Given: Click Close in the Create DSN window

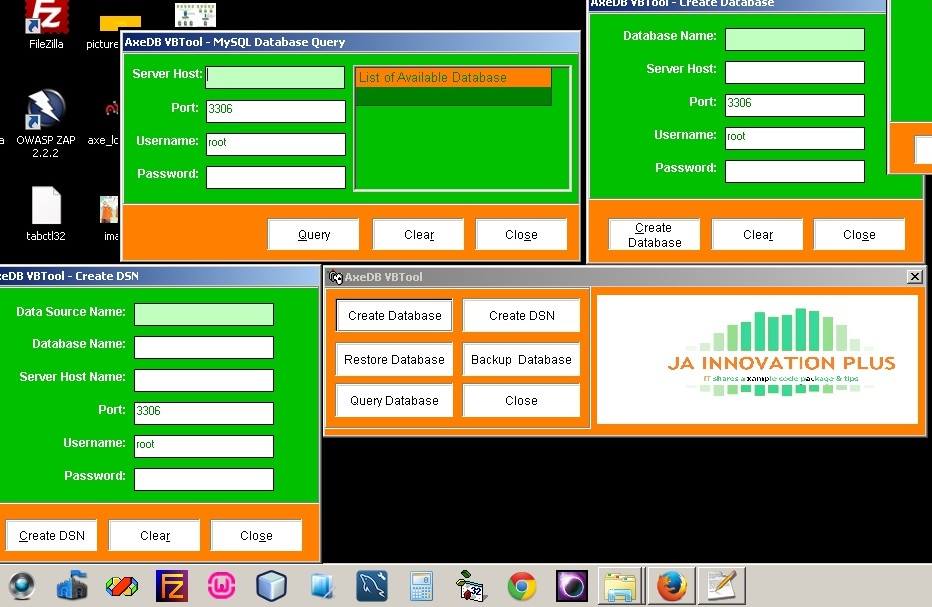Looking at the screenshot, I should pyautogui.click(x=256, y=535).
